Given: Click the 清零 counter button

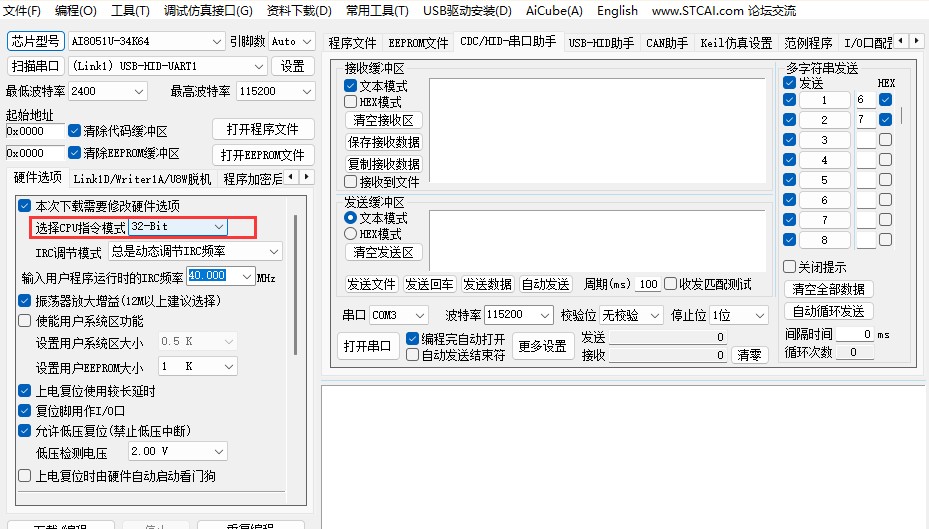Looking at the screenshot, I should [749, 355].
